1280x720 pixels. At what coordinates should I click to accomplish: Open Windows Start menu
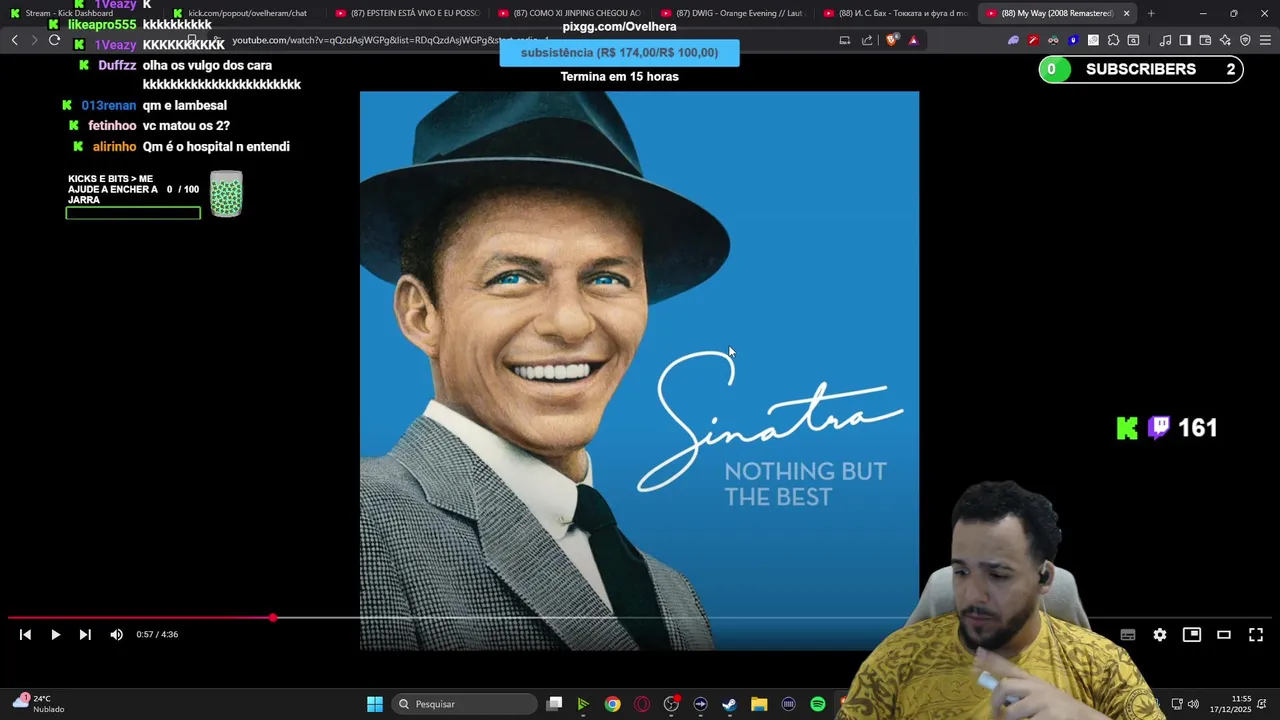pyautogui.click(x=374, y=704)
